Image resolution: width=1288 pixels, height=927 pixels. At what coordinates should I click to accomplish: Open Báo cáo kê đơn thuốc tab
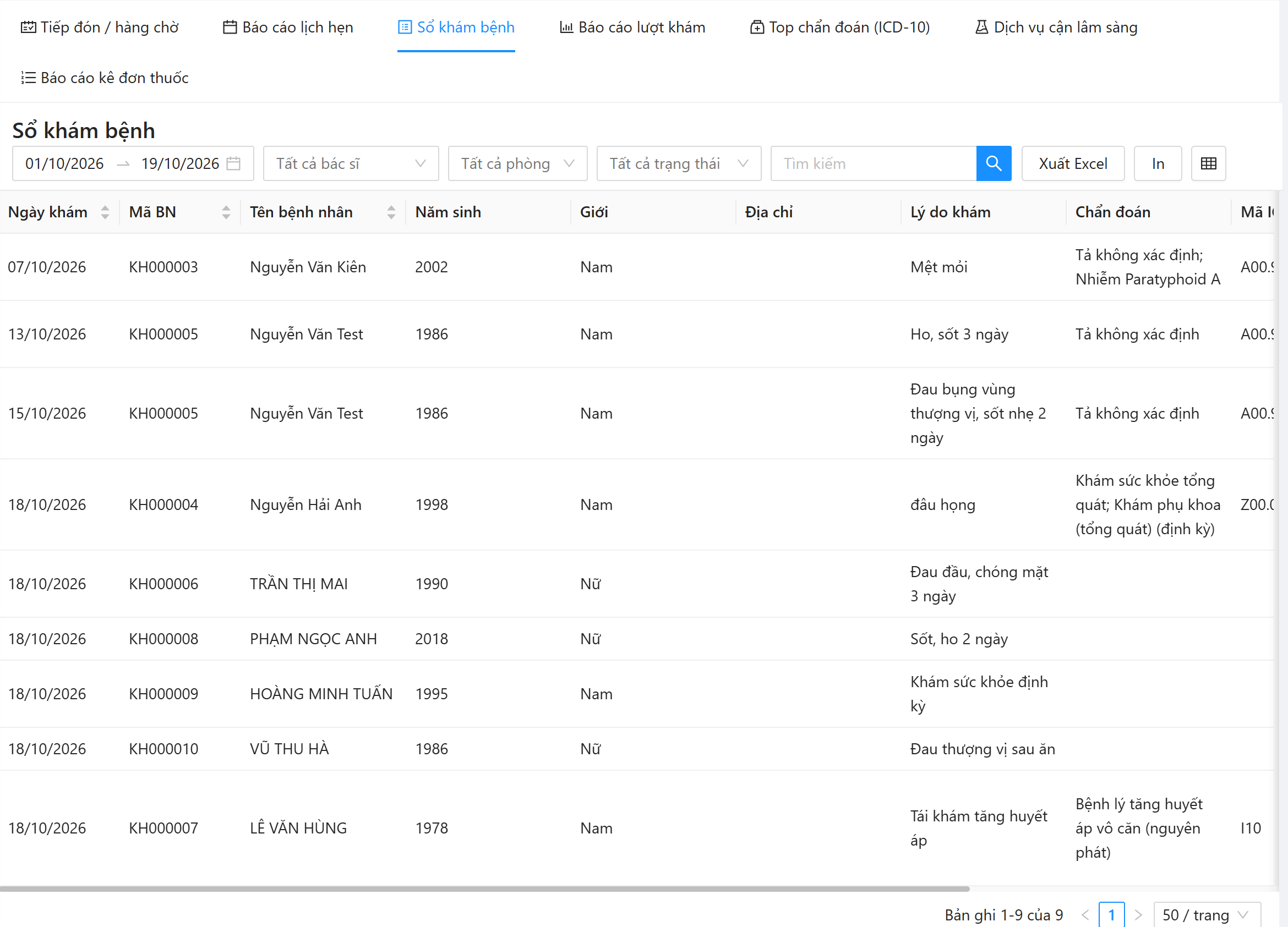click(105, 78)
